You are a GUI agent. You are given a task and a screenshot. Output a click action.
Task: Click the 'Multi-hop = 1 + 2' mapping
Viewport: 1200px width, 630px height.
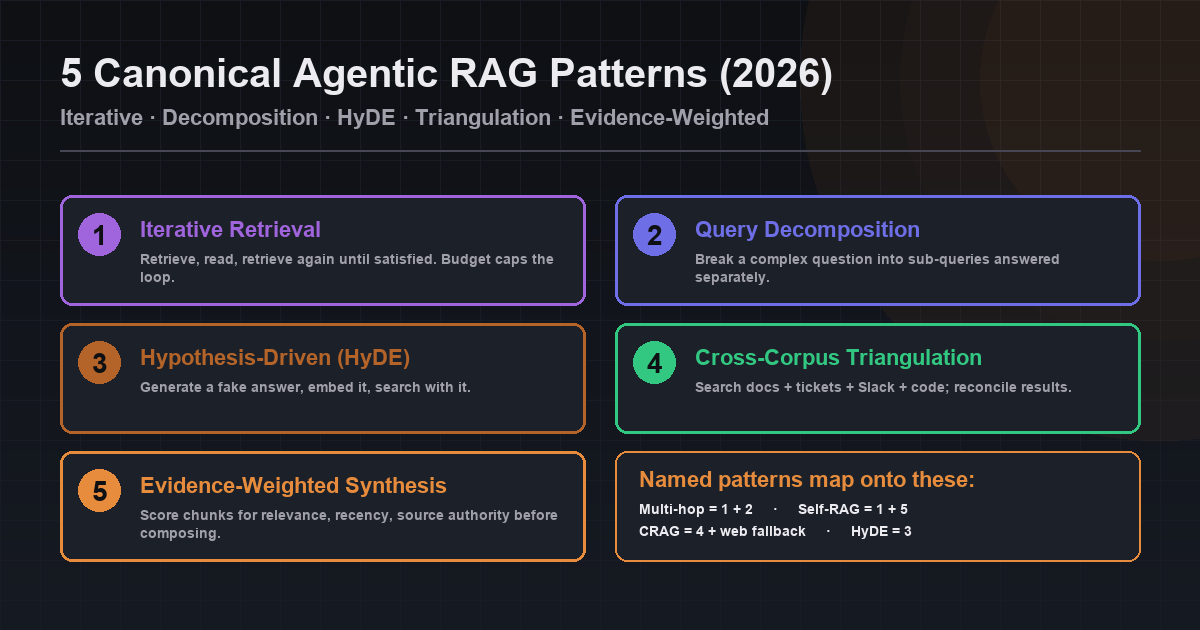[x=695, y=509]
